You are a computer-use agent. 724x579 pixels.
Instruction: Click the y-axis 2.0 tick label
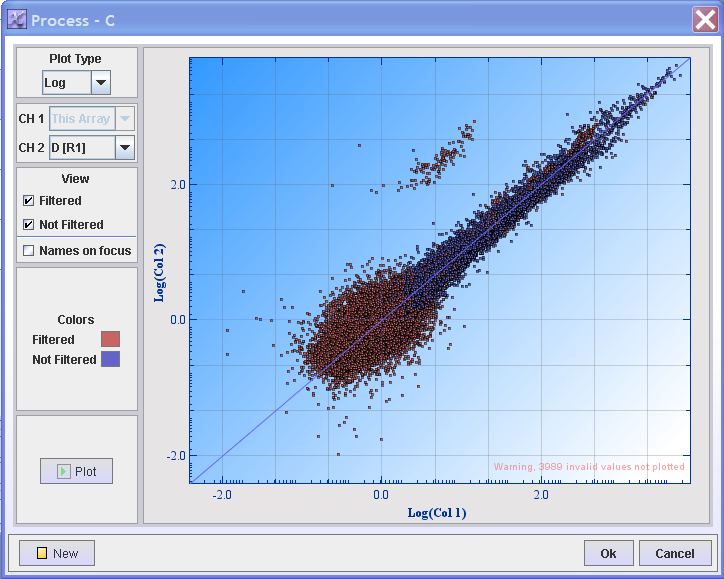[x=178, y=185]
